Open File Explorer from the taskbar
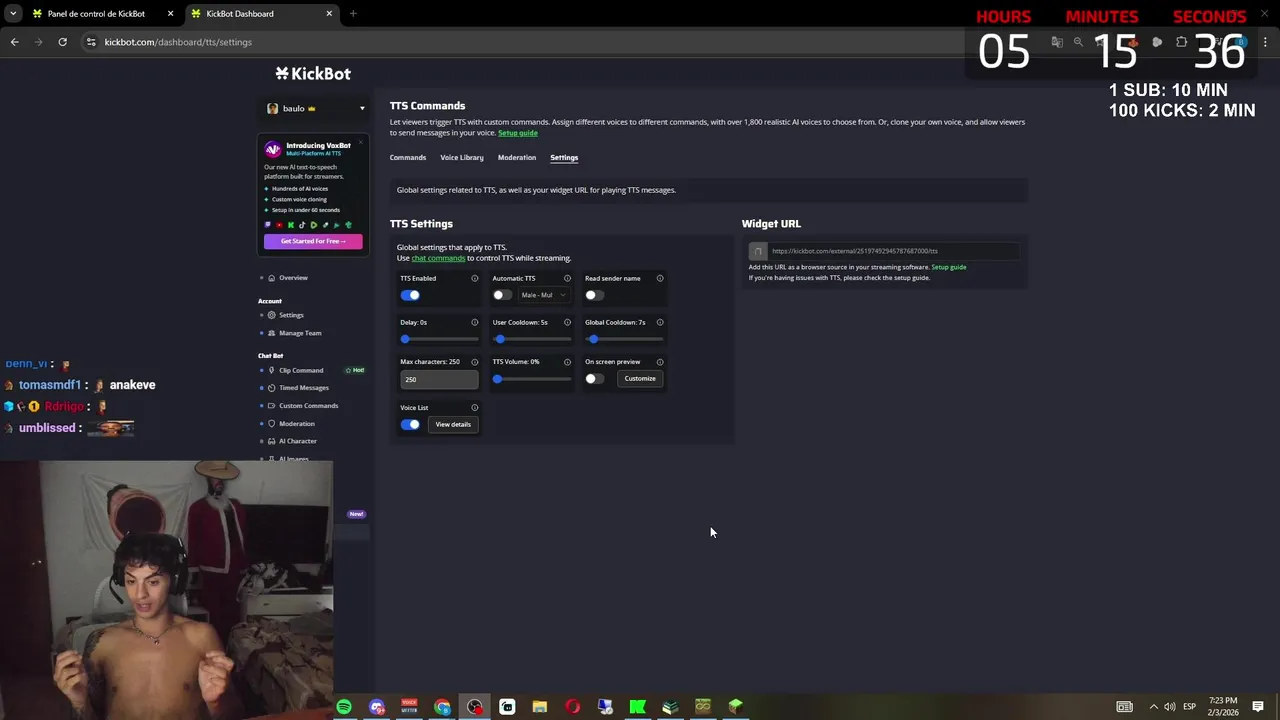This screenshot has width=1280, height=720. [x=540, y=707]
